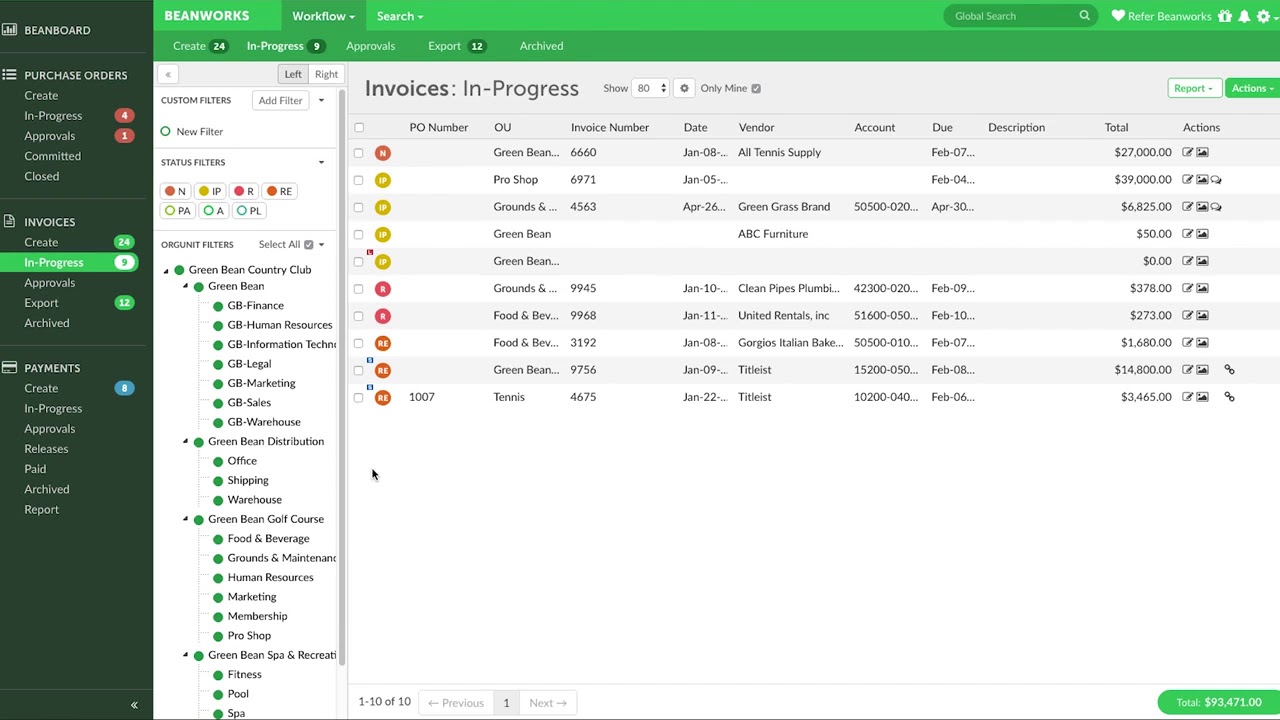Click the Global Search magnifier icon

pos(1085,16)
